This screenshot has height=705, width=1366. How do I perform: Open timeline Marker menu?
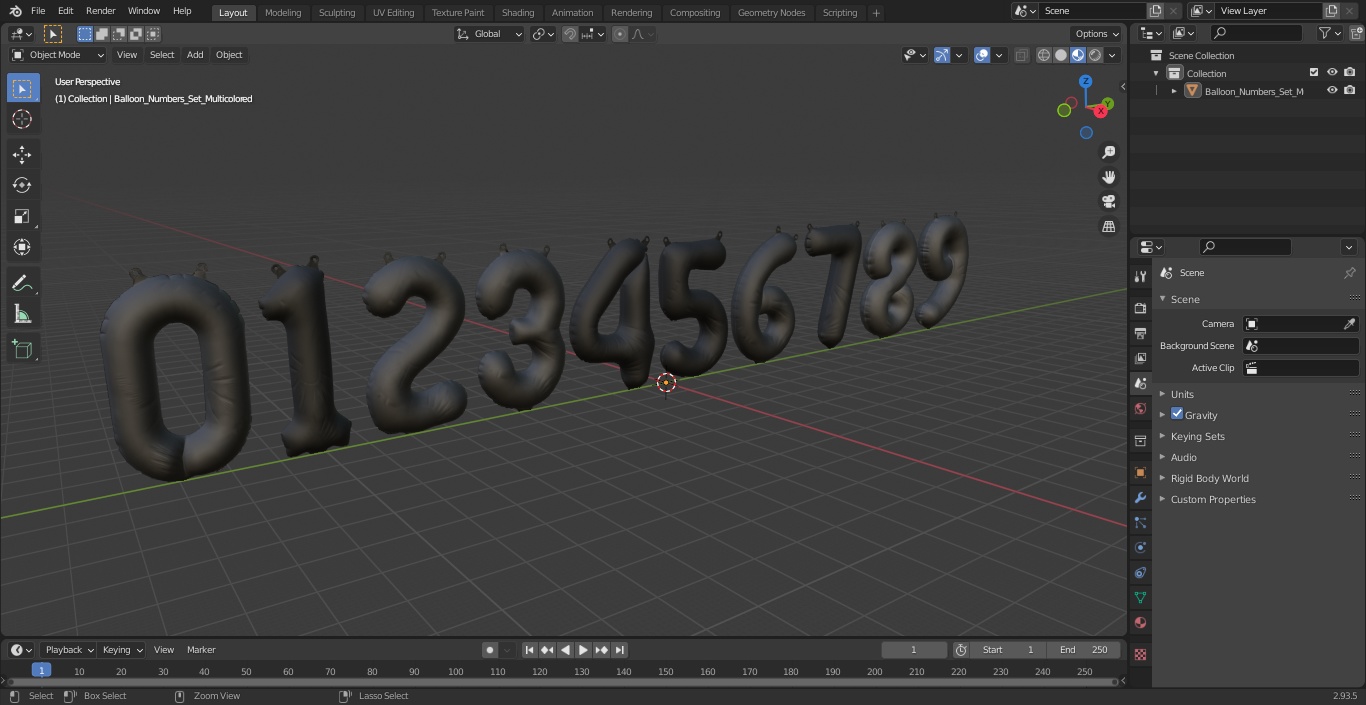[201, 650]
